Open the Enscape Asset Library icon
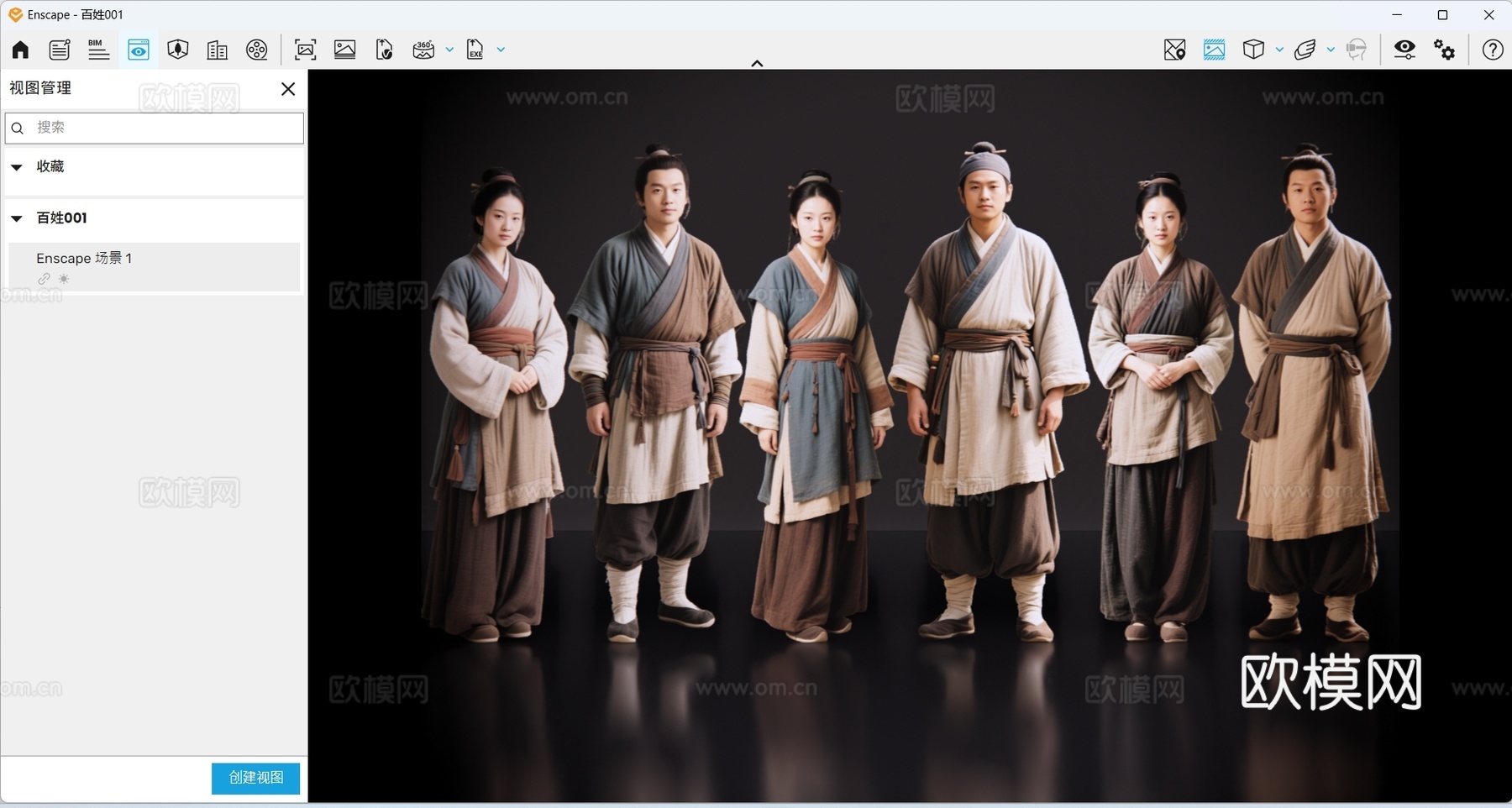 click(177, 50)
